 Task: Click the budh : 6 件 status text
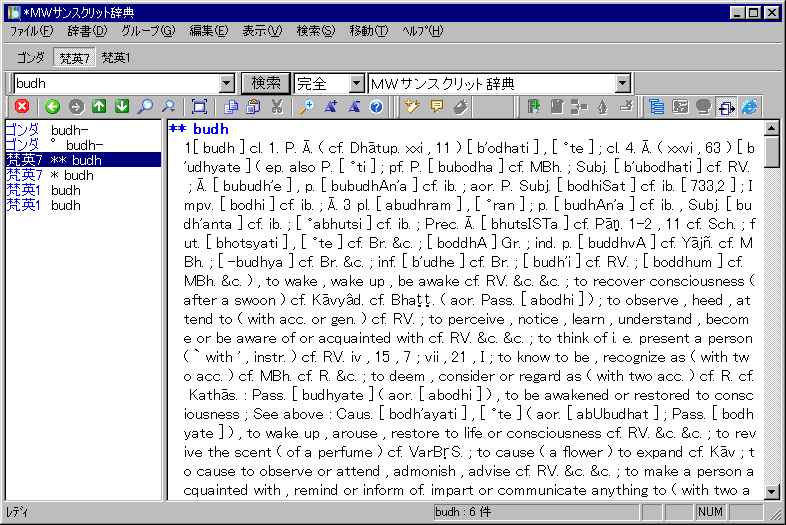pos(463,512)
